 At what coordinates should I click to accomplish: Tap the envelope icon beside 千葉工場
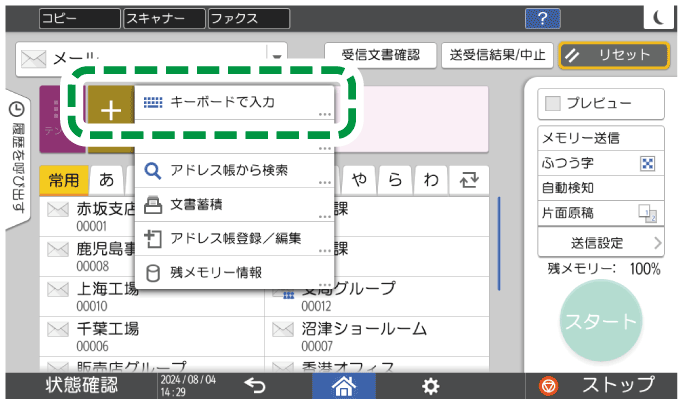57,329
